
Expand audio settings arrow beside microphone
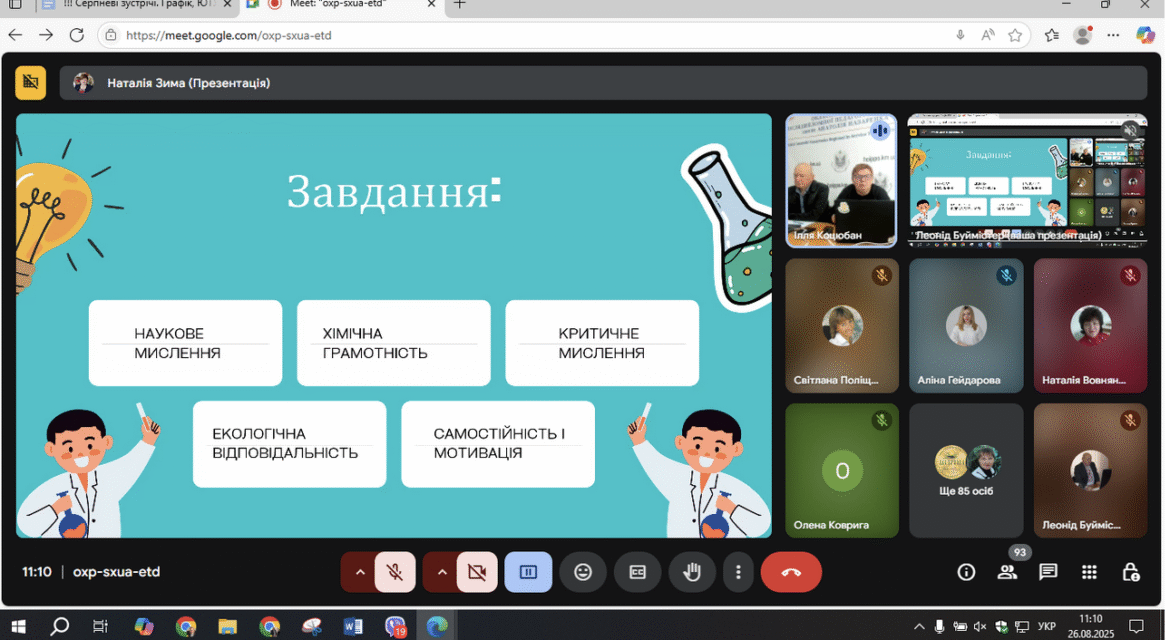click(360, 572)
